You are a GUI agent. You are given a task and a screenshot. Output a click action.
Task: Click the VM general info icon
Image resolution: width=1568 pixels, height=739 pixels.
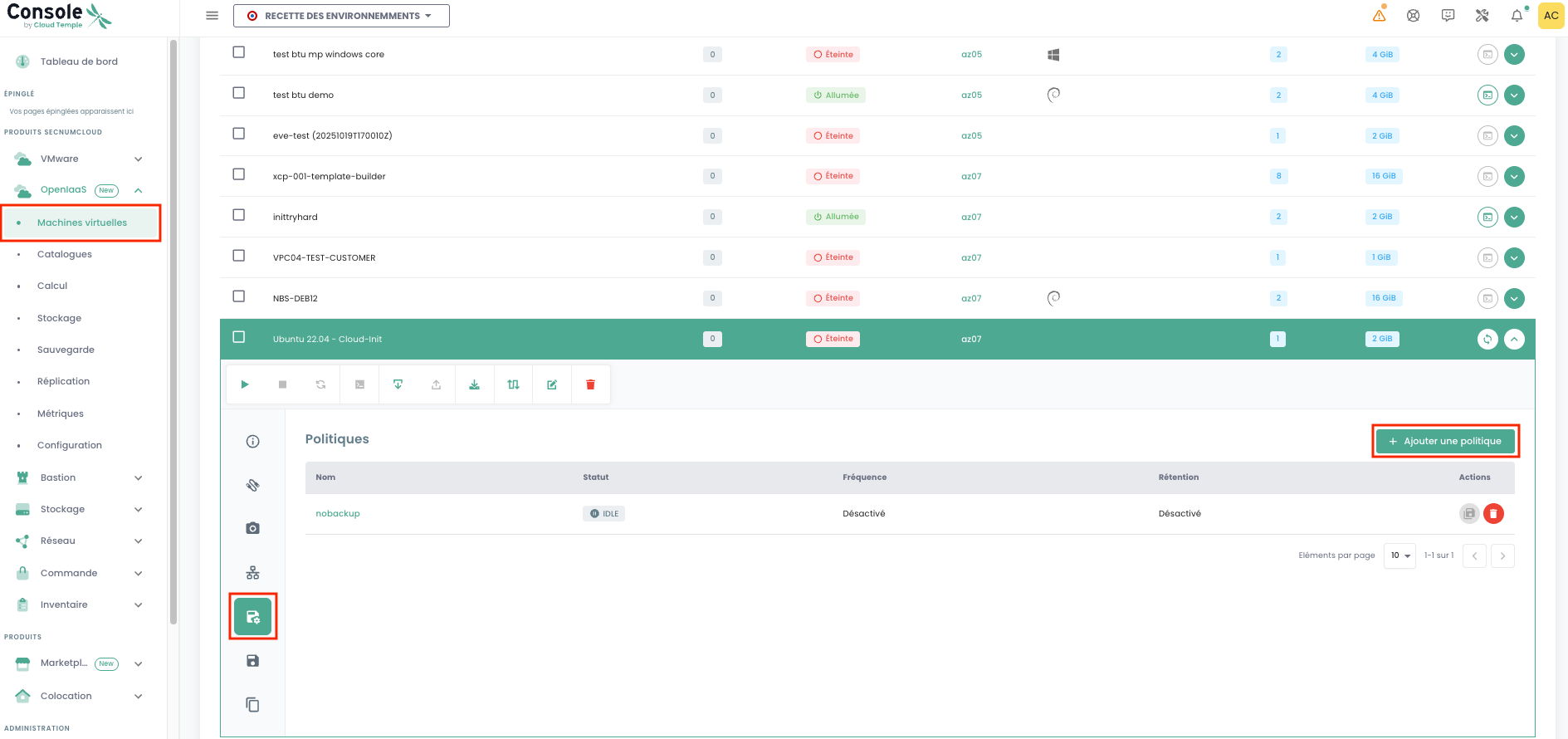[253, 442]
